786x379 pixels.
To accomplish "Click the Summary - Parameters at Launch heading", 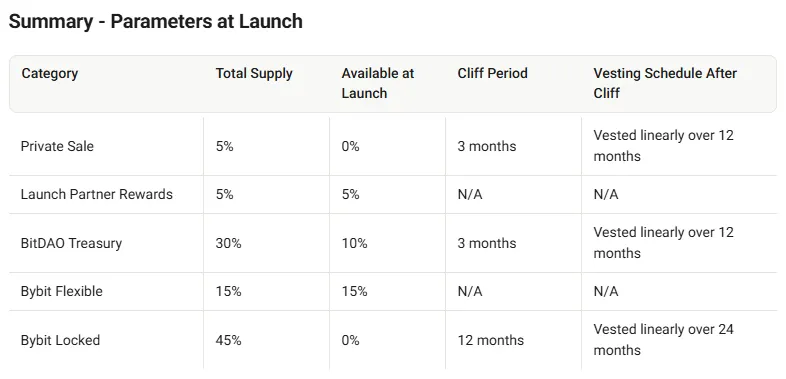I will [156, 22].
